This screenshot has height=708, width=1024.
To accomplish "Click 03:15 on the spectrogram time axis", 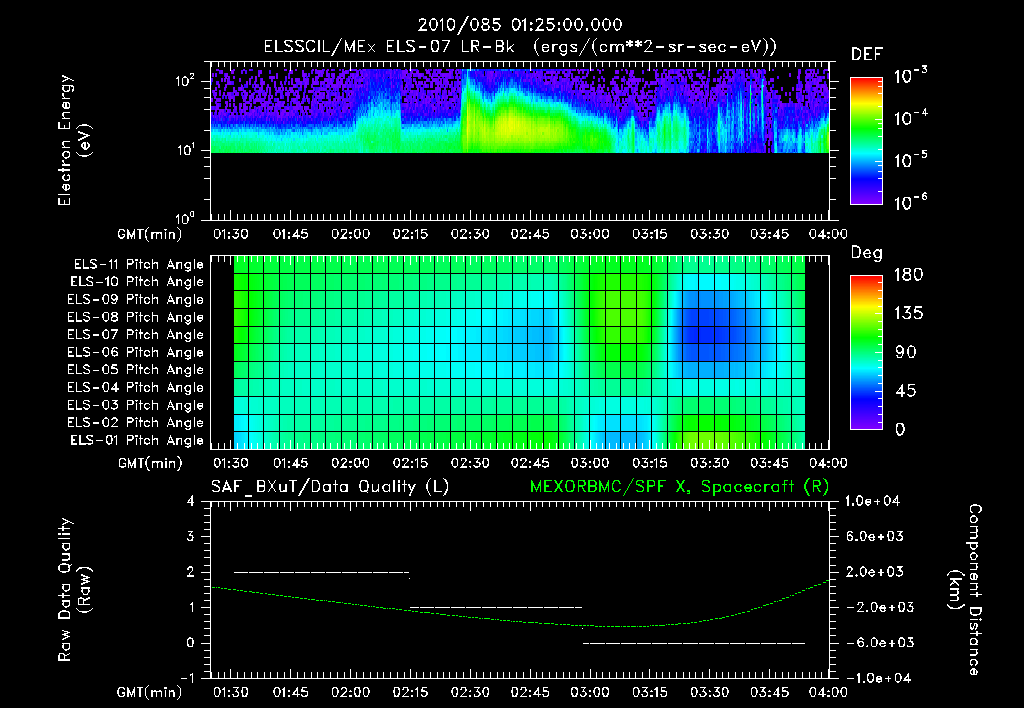I will pos(650,234).
